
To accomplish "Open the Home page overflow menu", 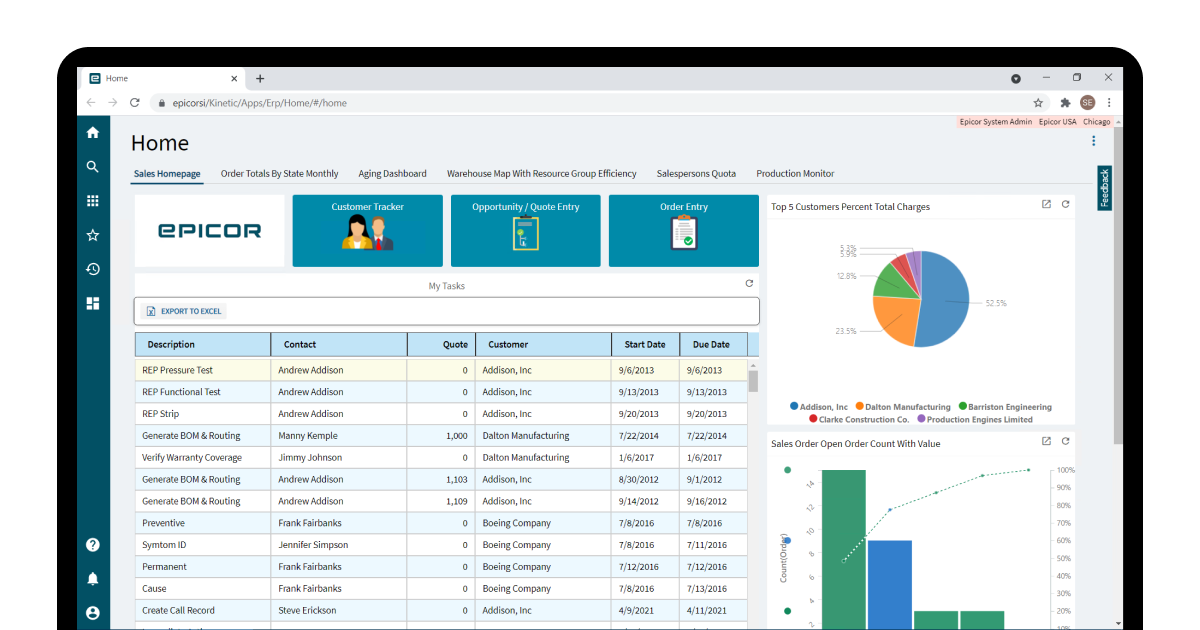I will click(1094, 141).
